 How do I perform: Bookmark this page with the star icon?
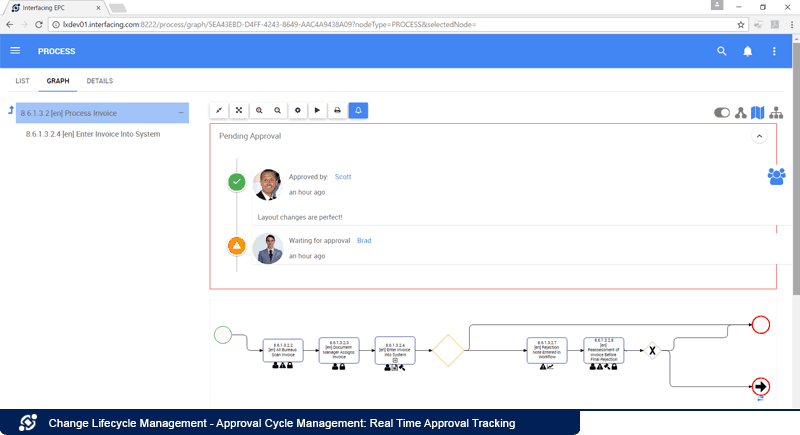[x=740, y=22]
